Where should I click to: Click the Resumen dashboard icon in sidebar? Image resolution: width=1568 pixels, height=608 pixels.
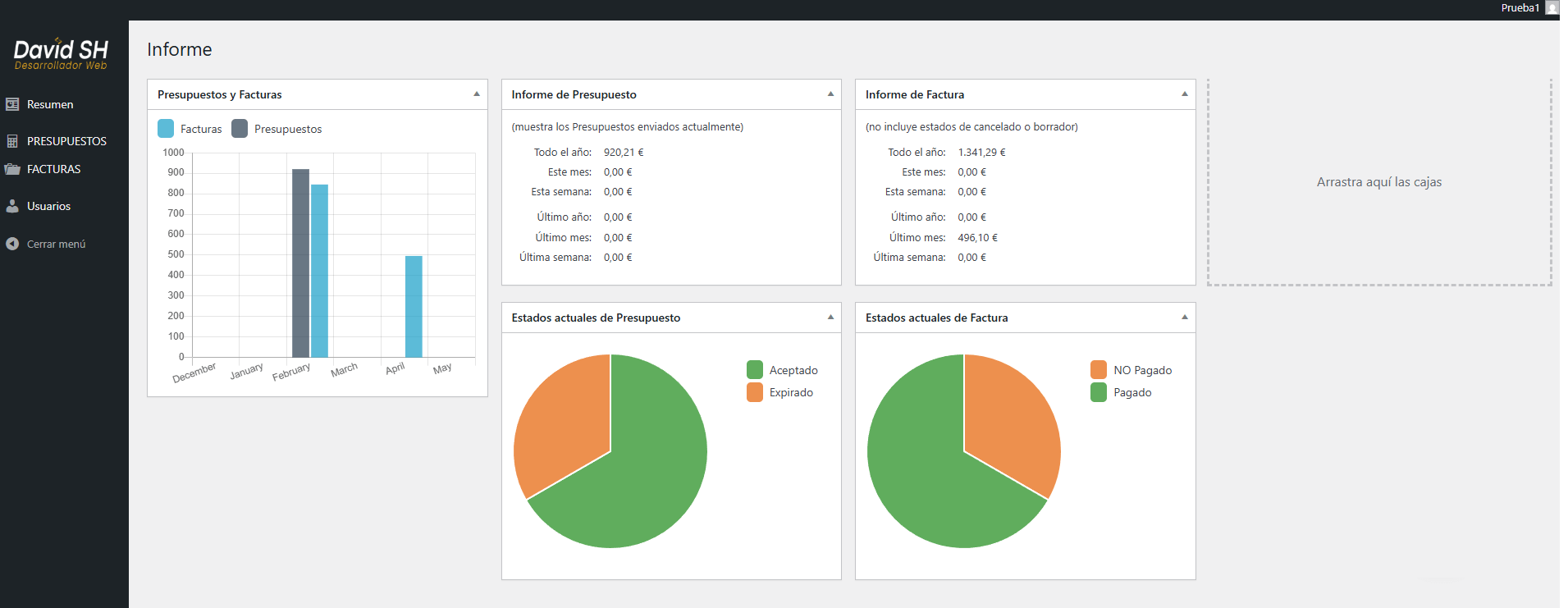pos(12,104)
